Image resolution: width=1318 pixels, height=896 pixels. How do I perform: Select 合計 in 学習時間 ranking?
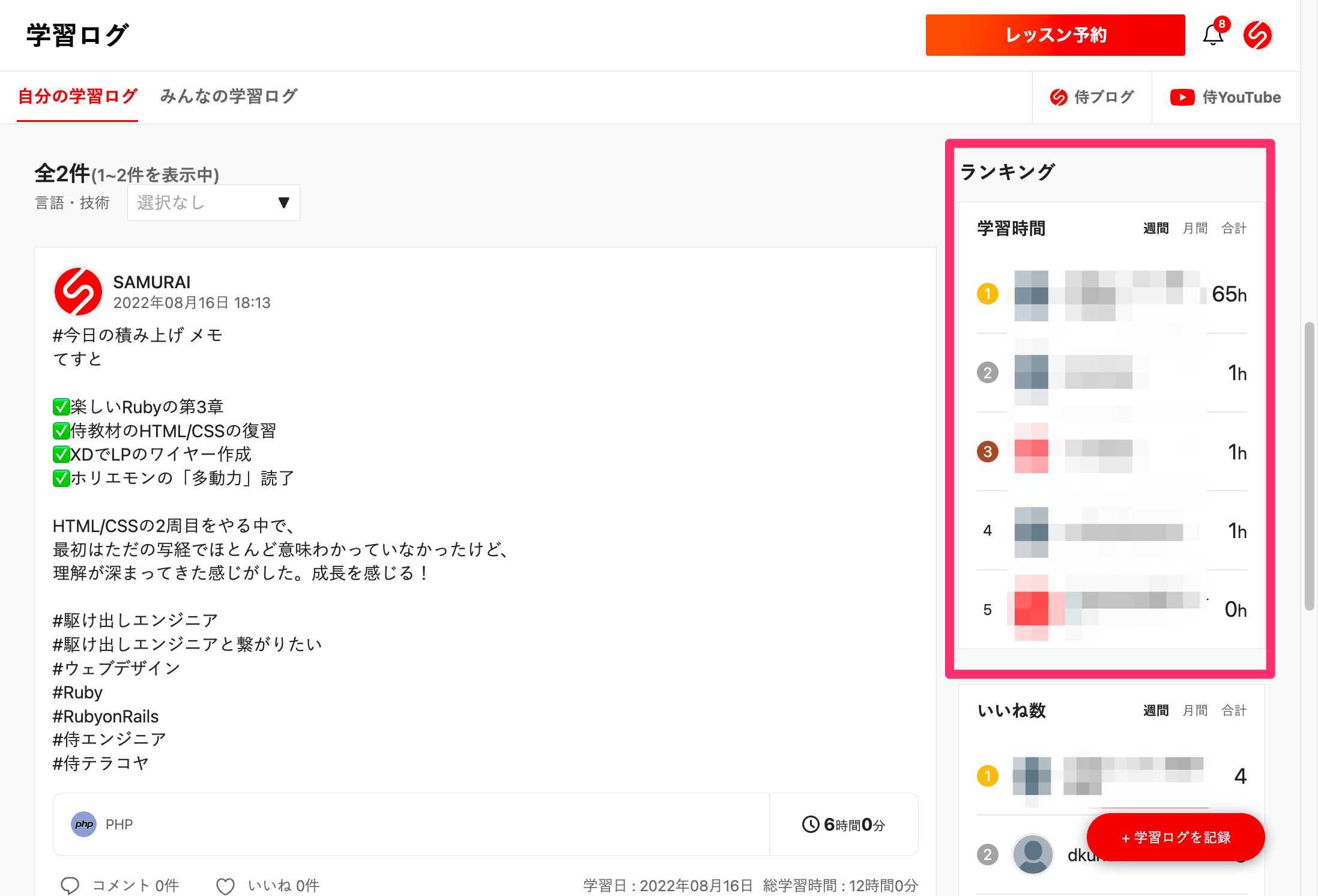1234,228
